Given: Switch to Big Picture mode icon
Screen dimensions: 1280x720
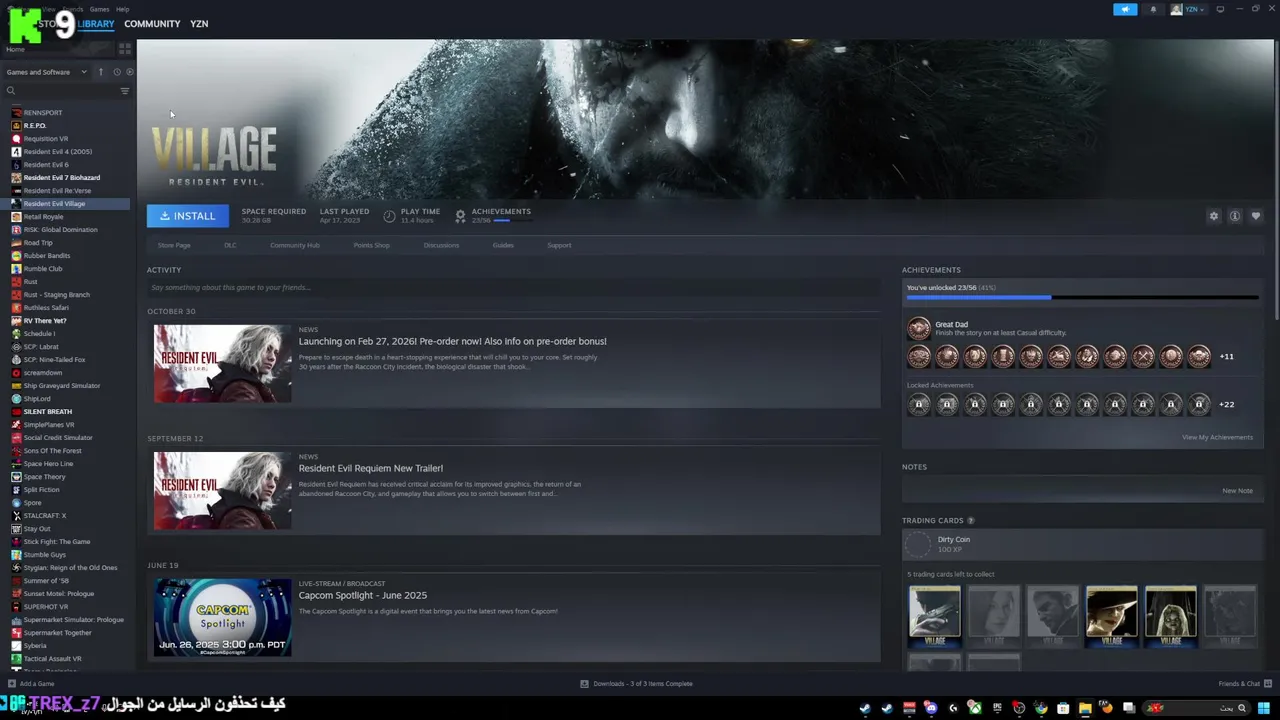Looking at the screenshot, I should coord(1220,9).
